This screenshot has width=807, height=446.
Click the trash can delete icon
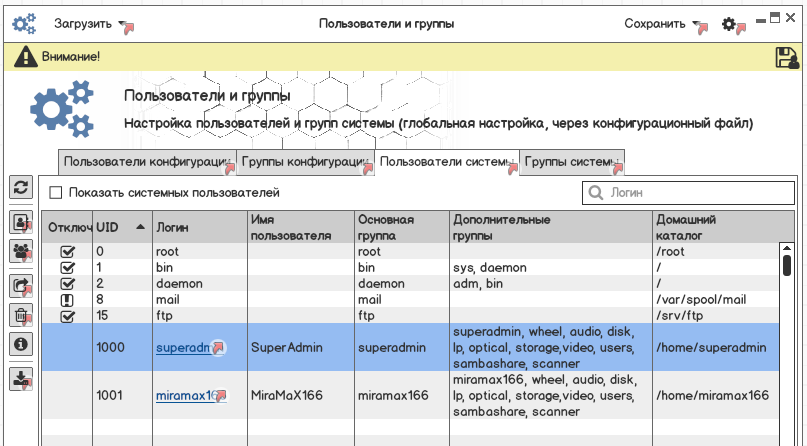pyautogui.click(x=21, y=315)
